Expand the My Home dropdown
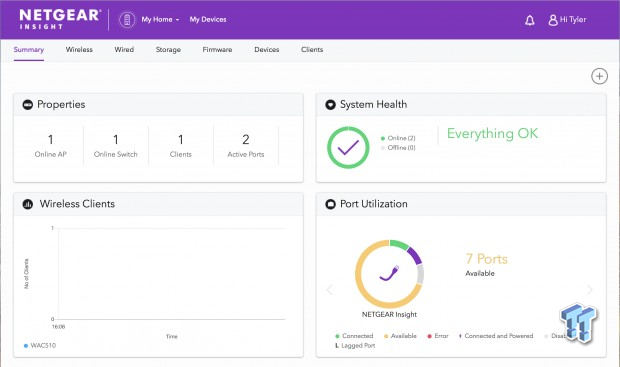 pos(160,19)
